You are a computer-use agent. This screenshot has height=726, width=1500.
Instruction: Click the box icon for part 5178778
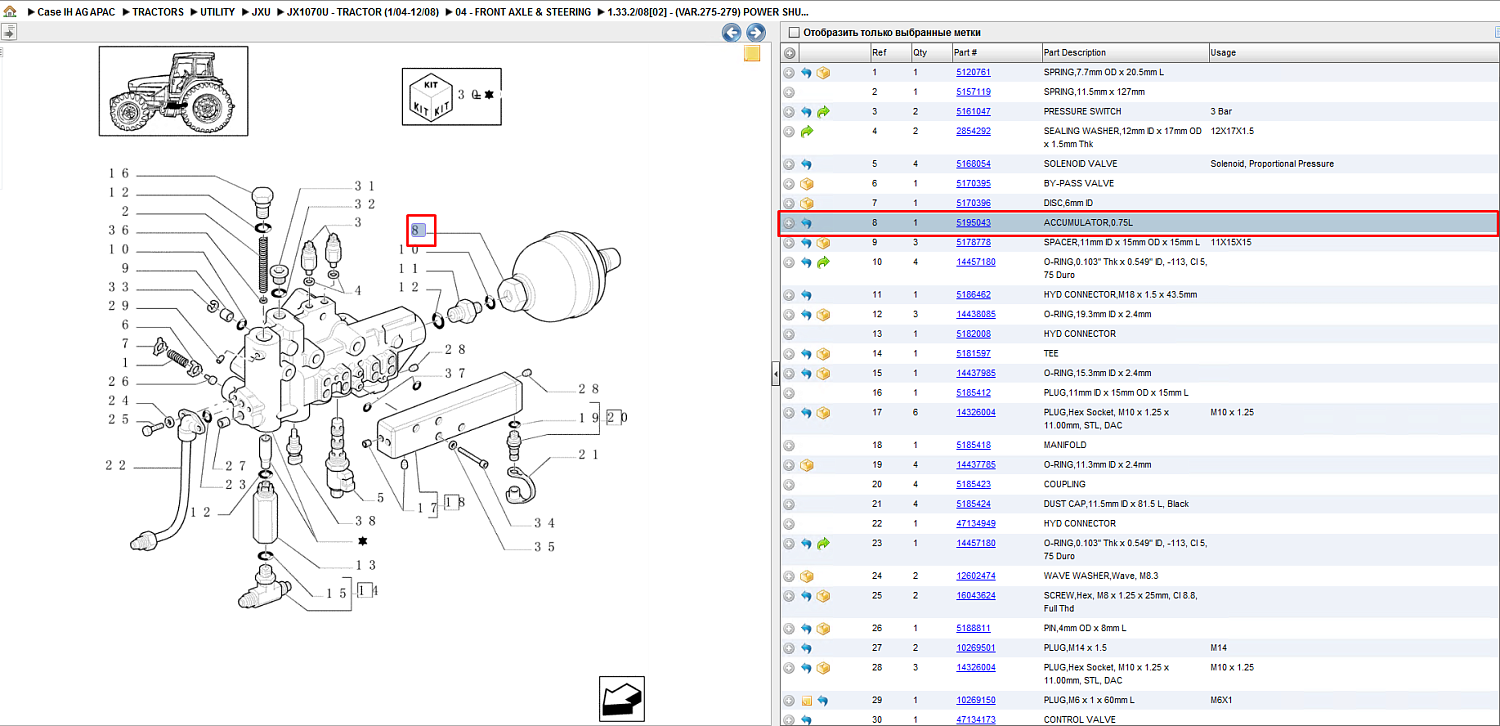coord(823,243)
